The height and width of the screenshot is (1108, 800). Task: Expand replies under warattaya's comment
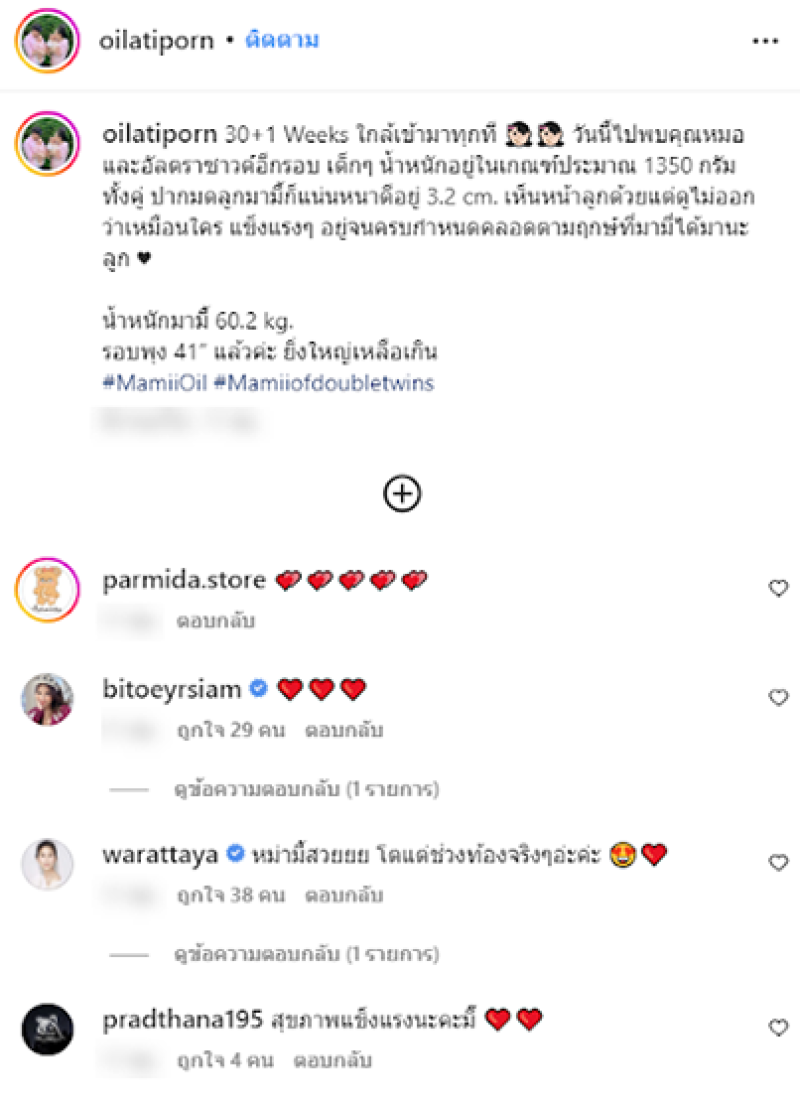[307, 954]
